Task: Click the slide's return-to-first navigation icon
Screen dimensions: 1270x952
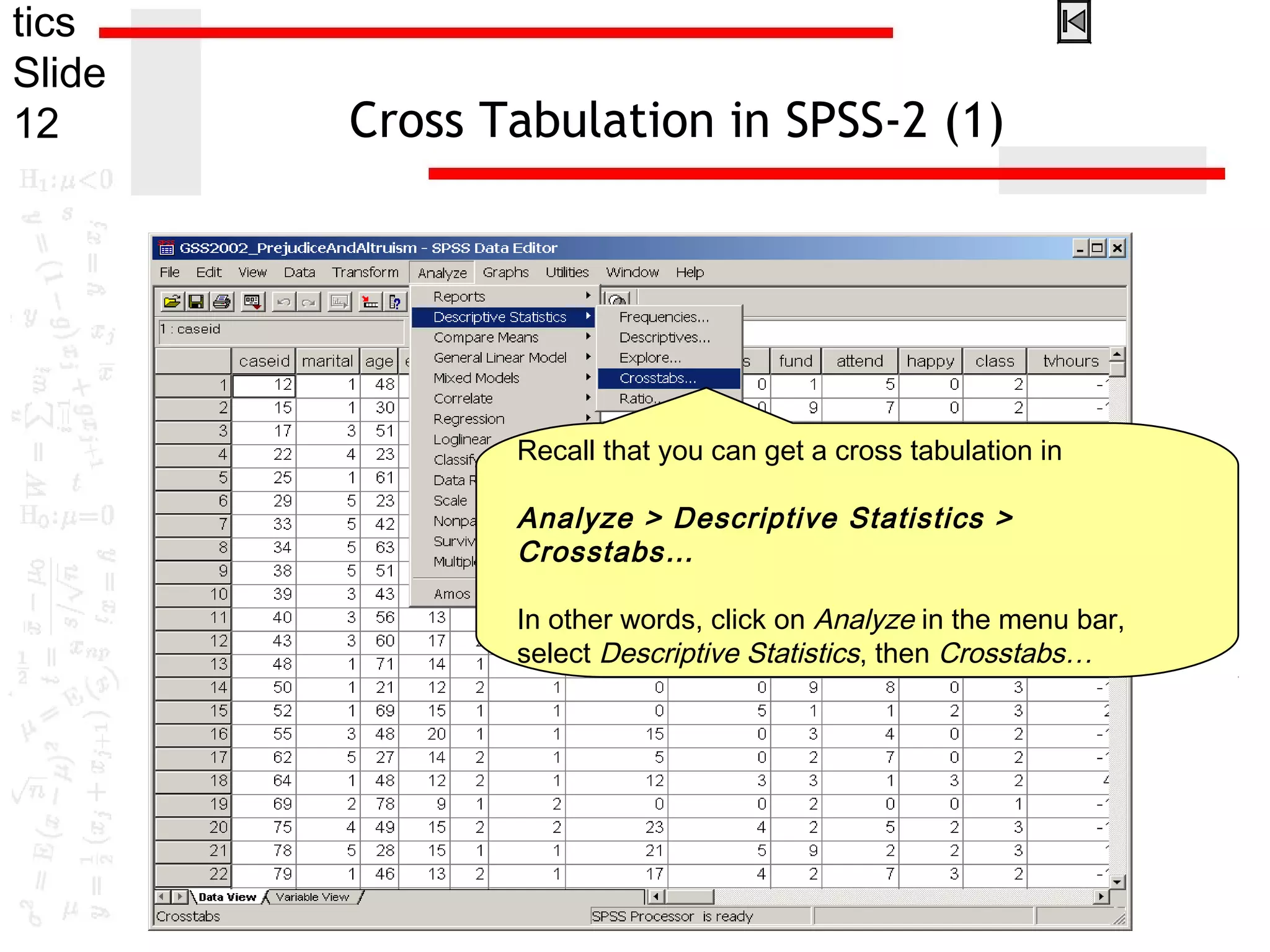Action: pyautogui.click(x=1074, y=22)
